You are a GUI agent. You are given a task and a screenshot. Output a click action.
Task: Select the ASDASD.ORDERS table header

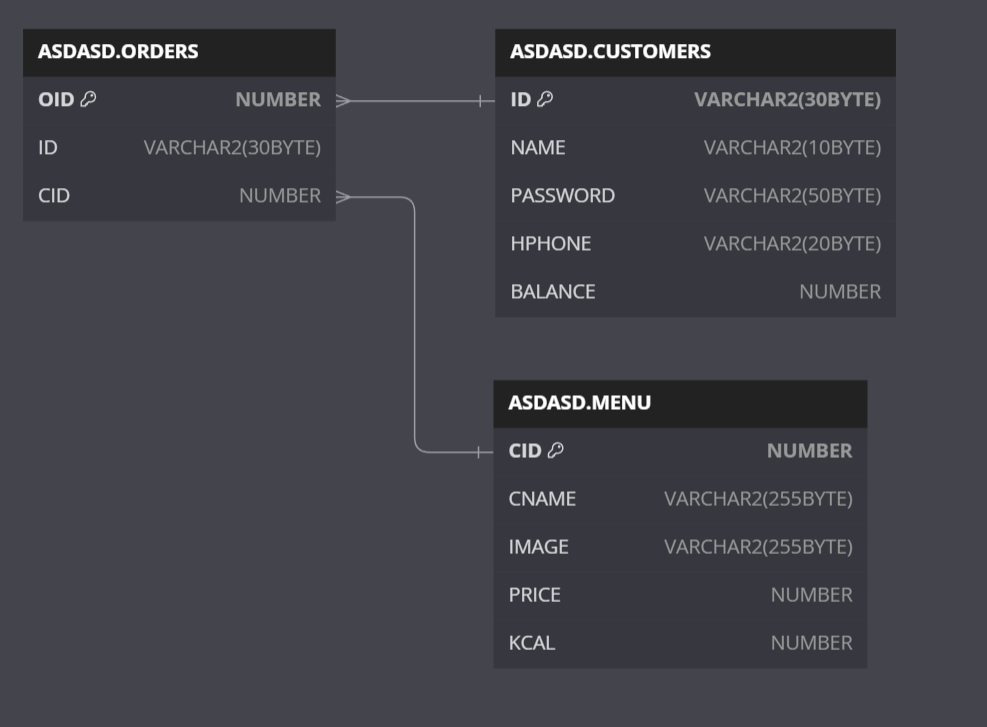179,52
